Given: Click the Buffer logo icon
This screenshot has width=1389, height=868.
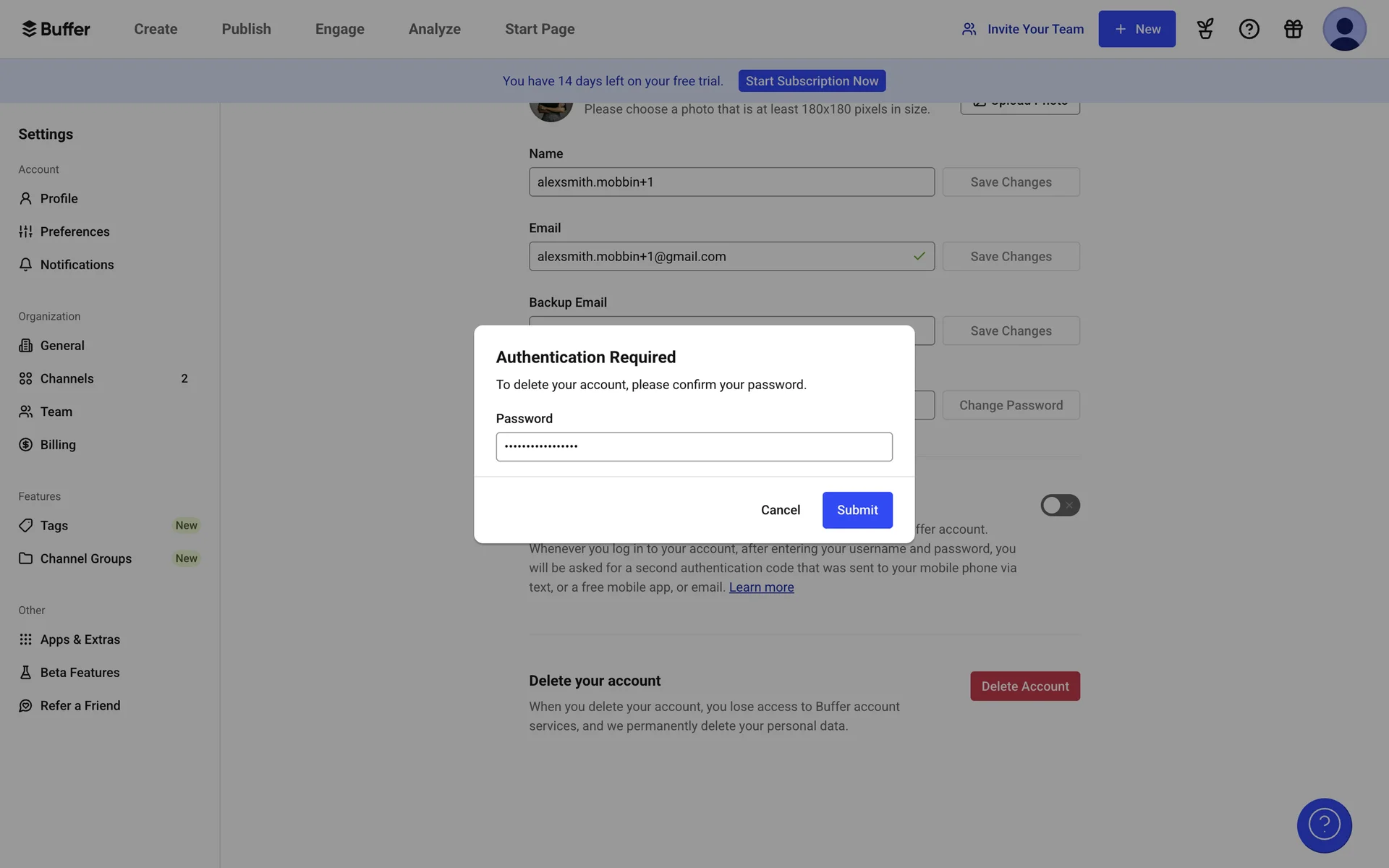Looking at the screenshot, I should pos(29,29).
